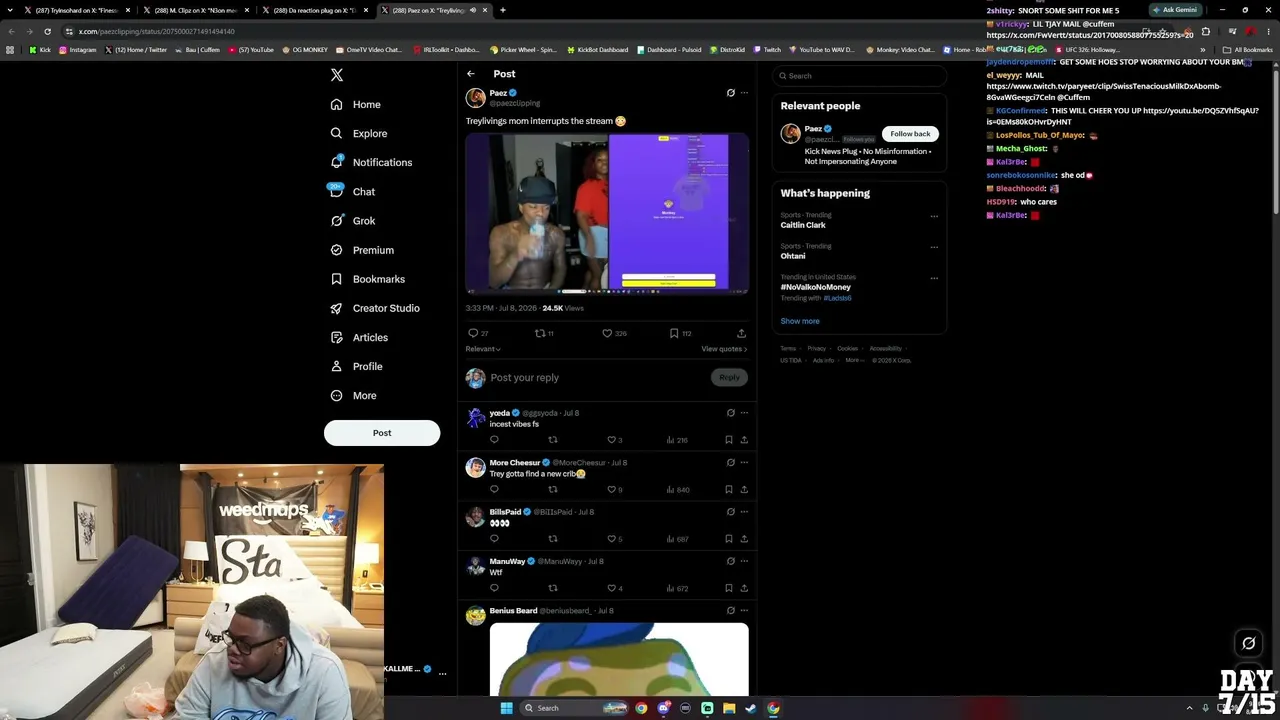This screenshot has width=1280, height=720.
Task: Open the KickBot Dashboard bookmark
Action: pyautogui.click(x=598, y=49)
